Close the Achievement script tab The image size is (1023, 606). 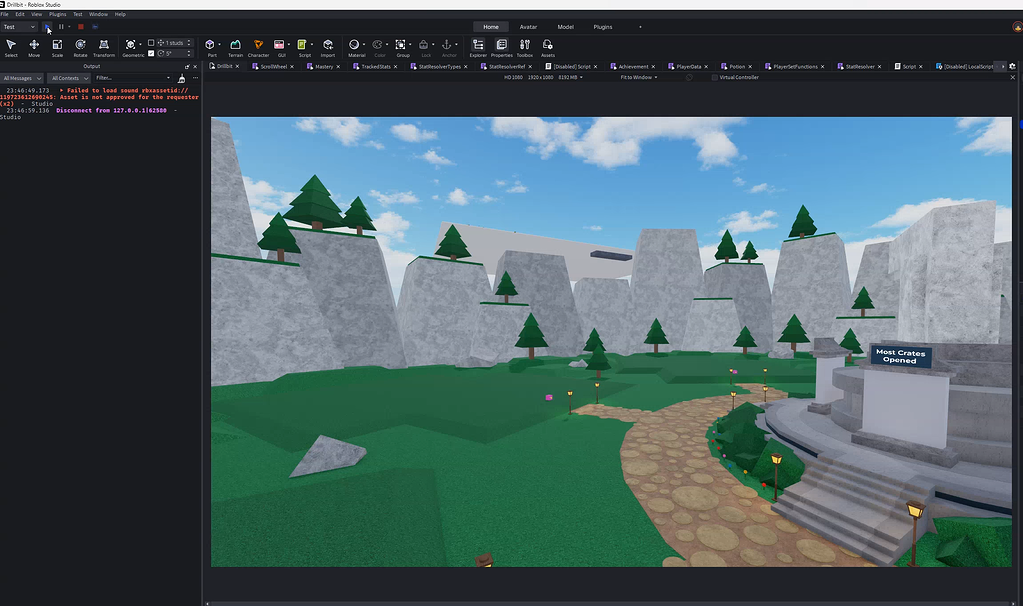[x=653, y=67]
